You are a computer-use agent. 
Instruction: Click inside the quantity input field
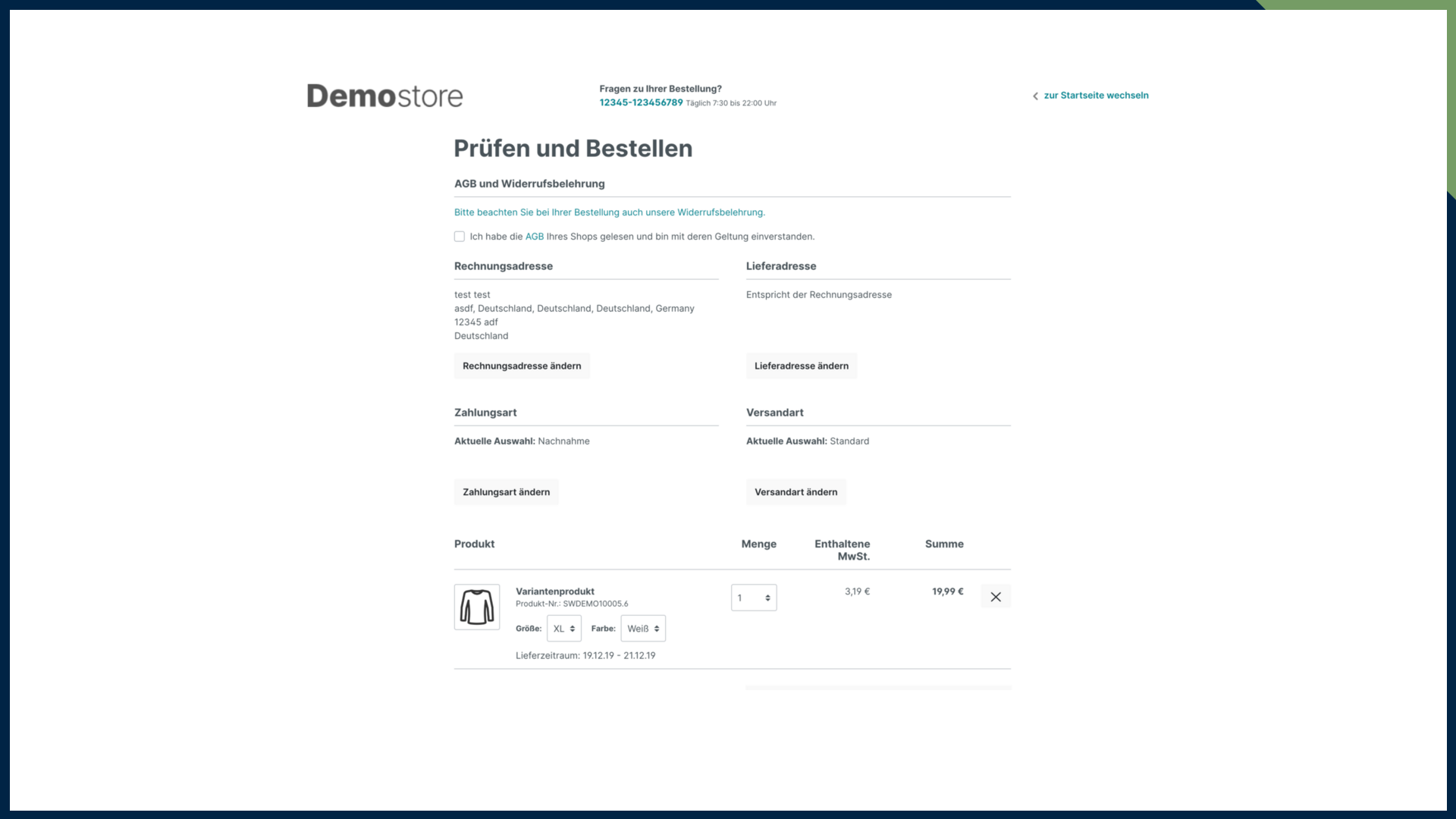pyautogui.click(x=745, y=598)
